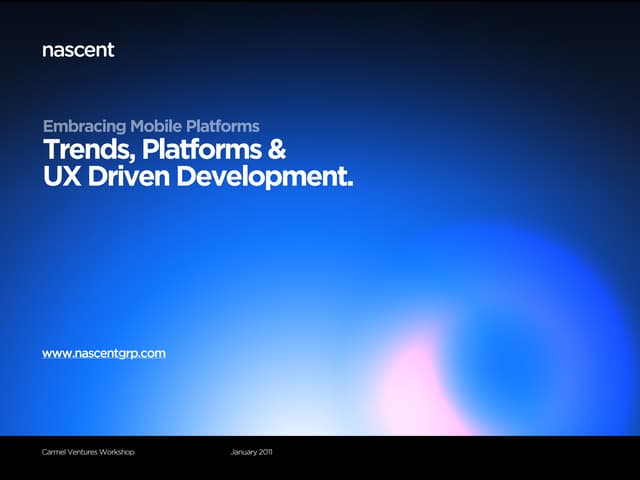The height and width of the screenshot is (480, 640).
Task: Select the Embracing Mobile Platforms subtitle
Action: pos(151,127)
